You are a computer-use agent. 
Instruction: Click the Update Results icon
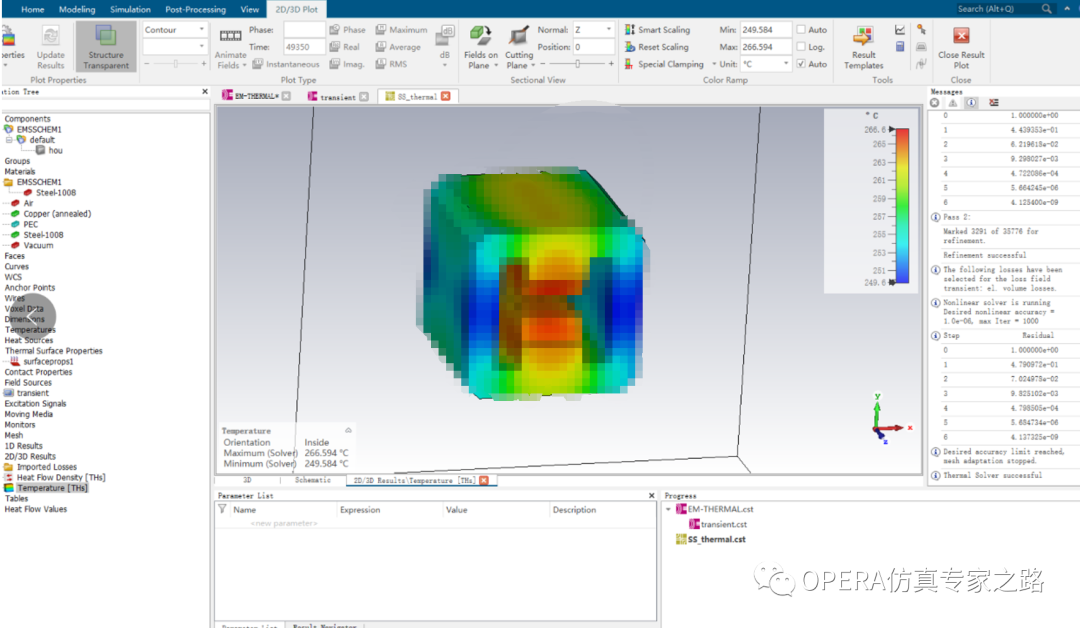point(50,36)
